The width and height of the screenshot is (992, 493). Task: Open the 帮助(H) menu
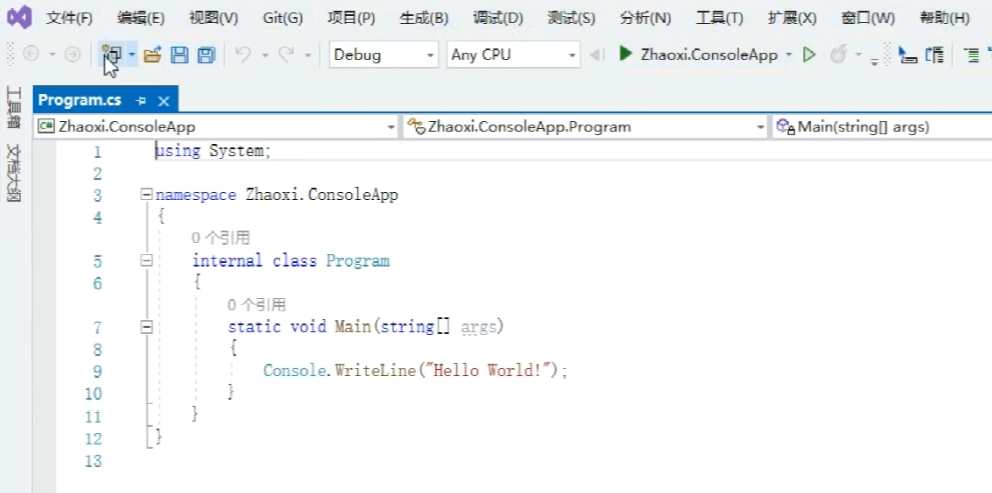(945, 18)
